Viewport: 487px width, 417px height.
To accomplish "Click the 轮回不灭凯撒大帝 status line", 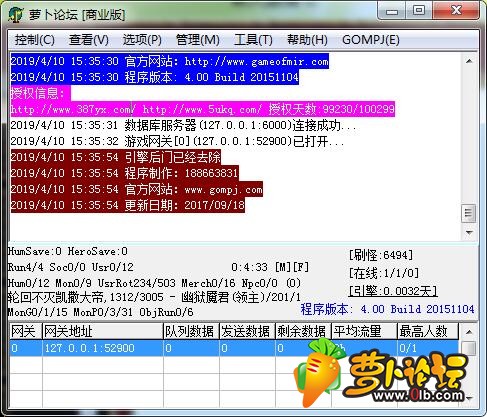I will [154, 297].
